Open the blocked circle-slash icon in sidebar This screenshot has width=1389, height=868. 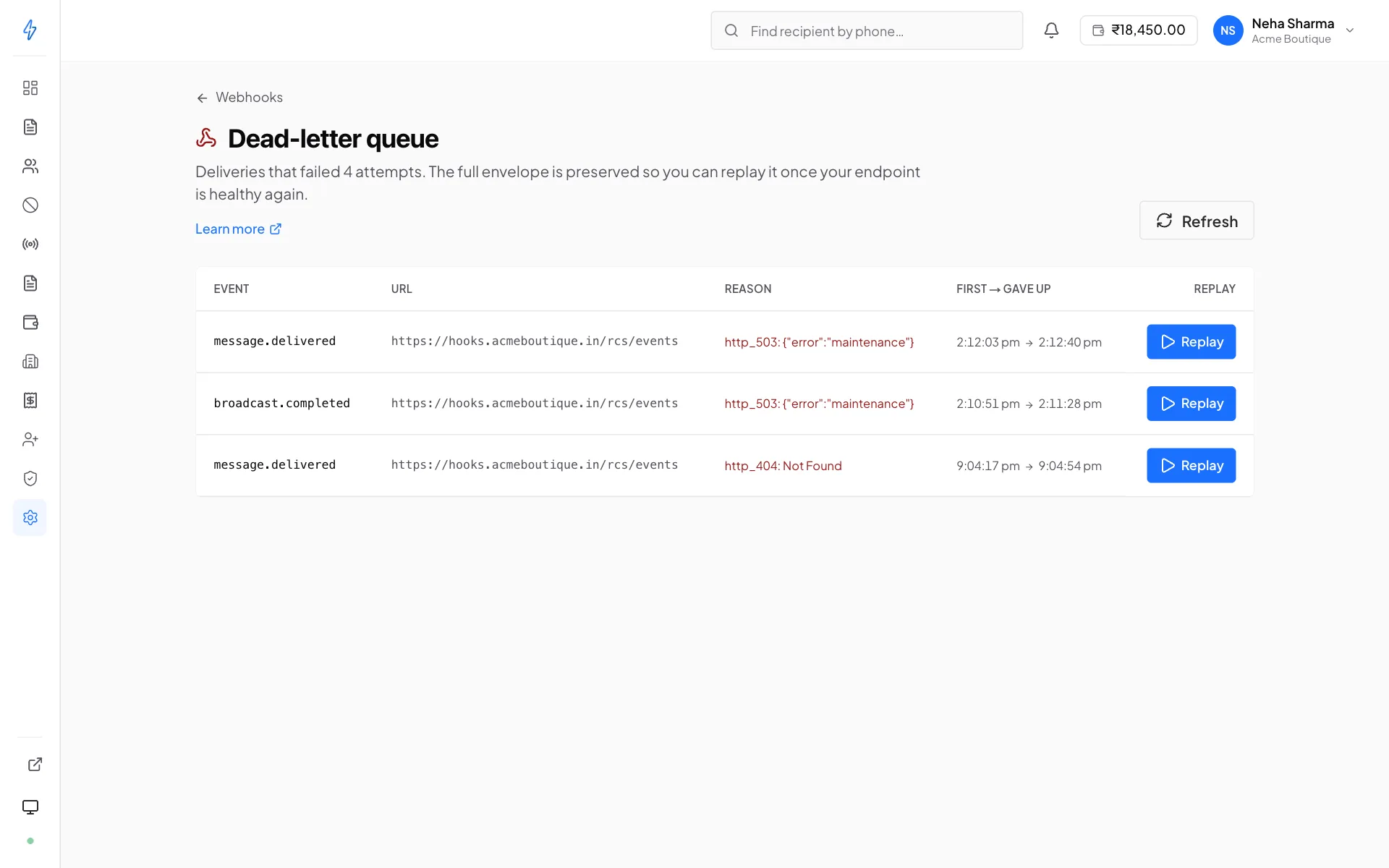pyautogui.click(x=30, y=205)
